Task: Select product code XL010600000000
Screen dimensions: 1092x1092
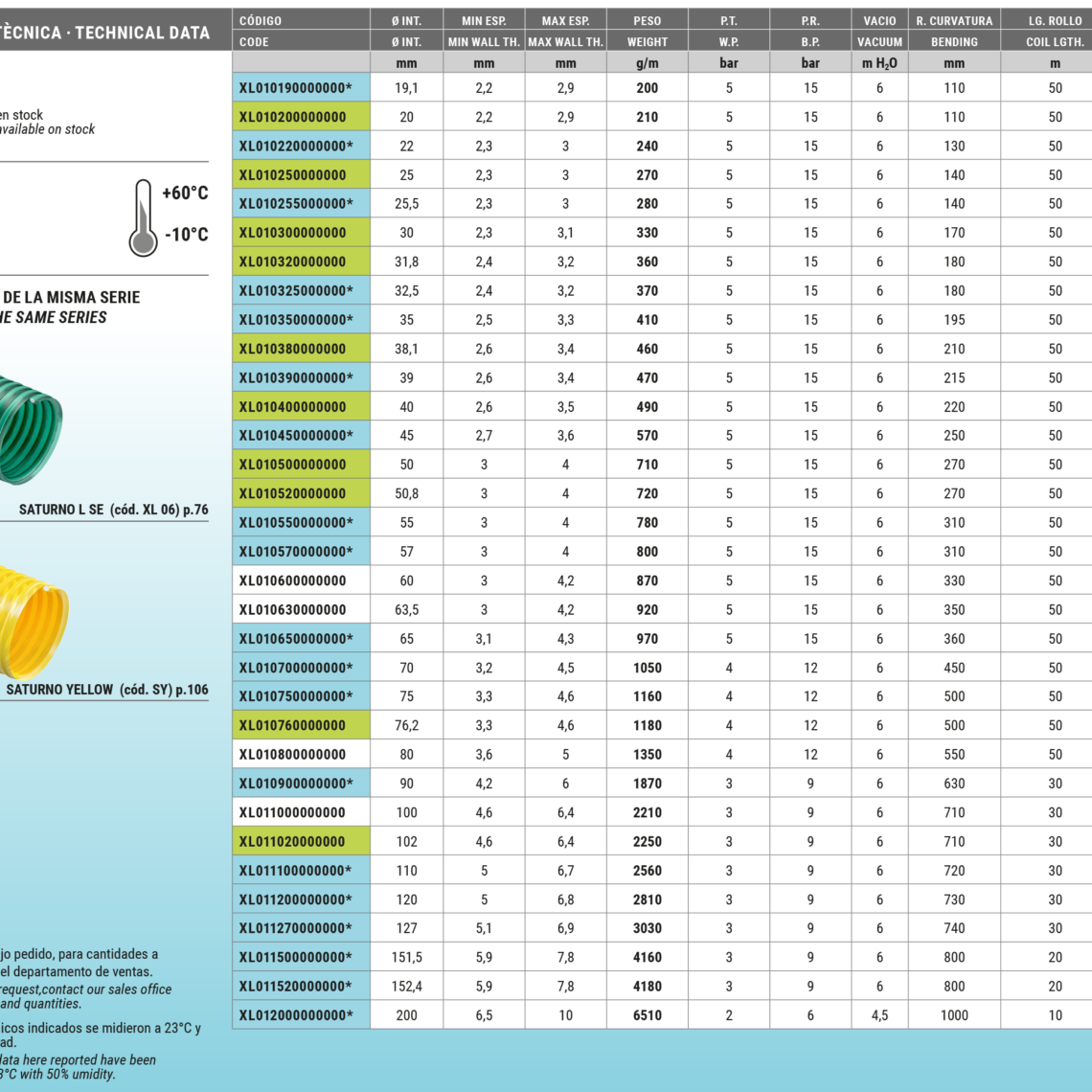Action: pyautogui.click(x=293, y=580)
